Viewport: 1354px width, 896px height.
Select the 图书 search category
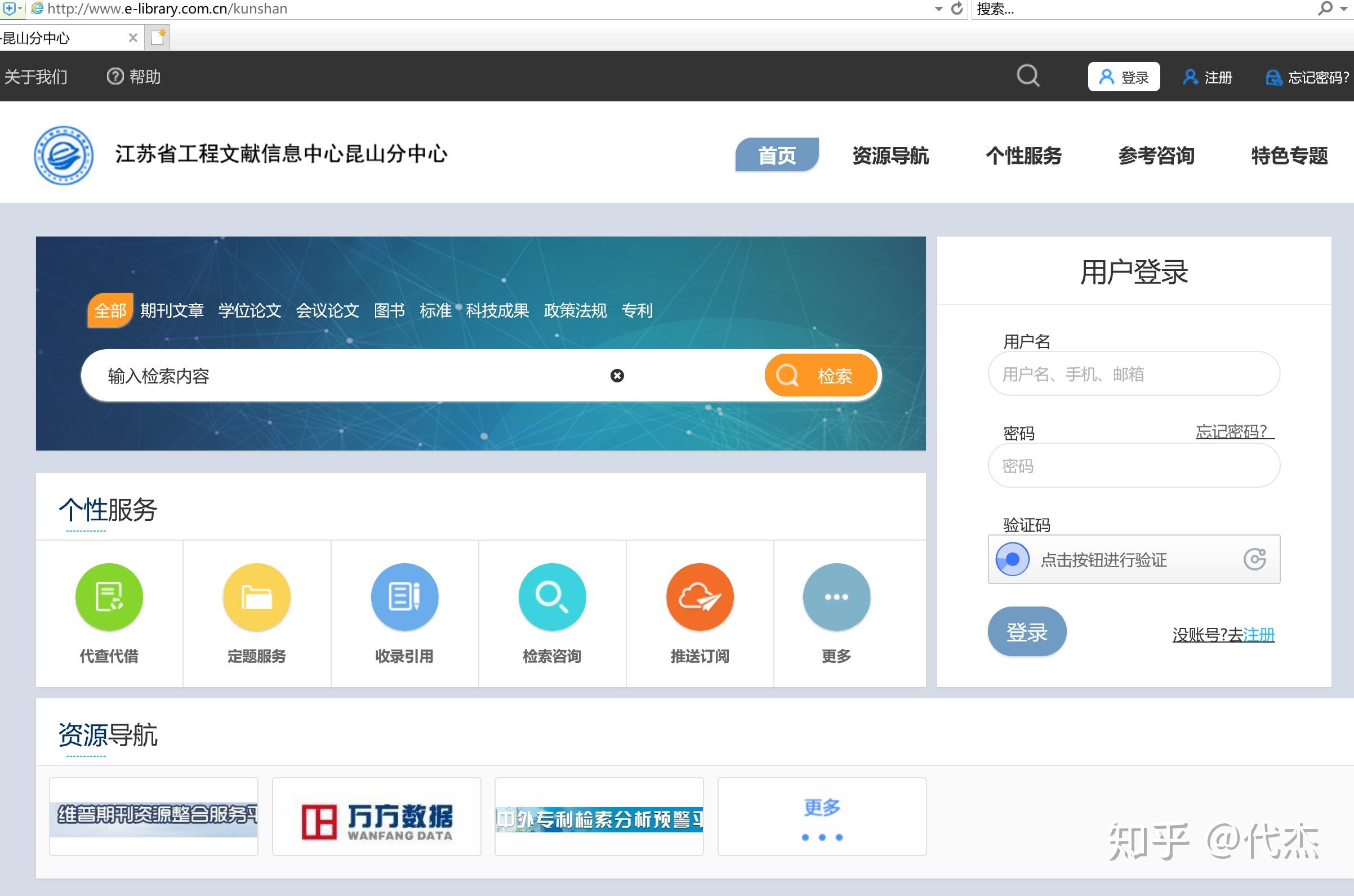point(390,310)
